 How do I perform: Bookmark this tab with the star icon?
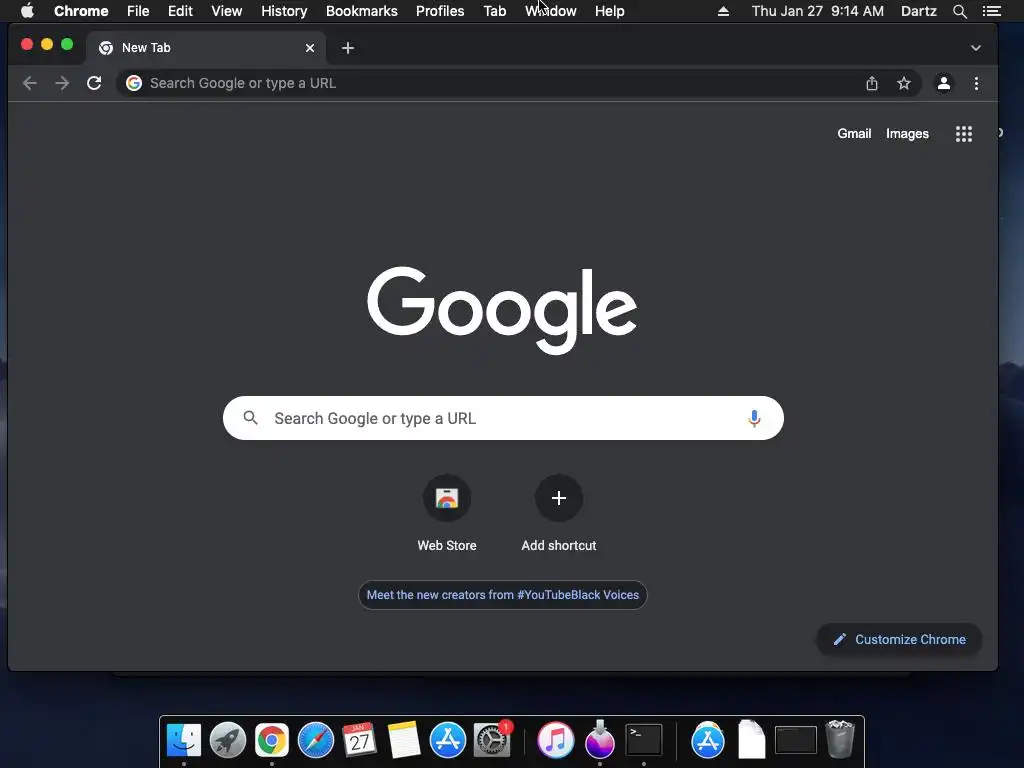pos(904,83)
